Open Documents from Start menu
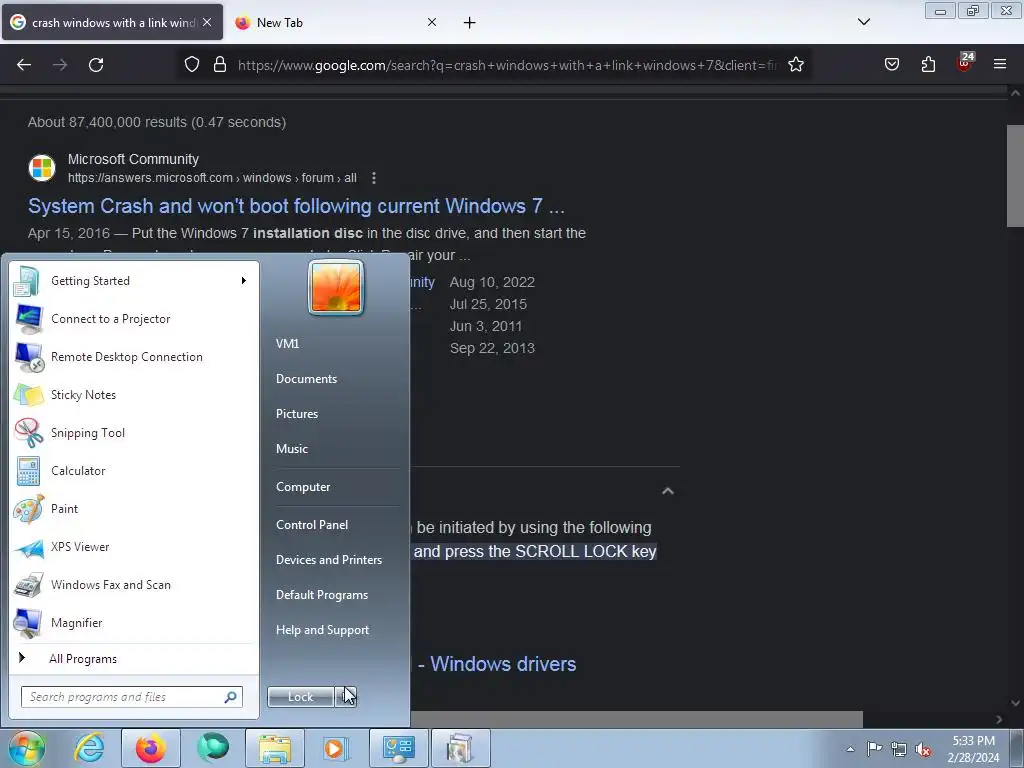1024x768 pixels. [306, 379]
